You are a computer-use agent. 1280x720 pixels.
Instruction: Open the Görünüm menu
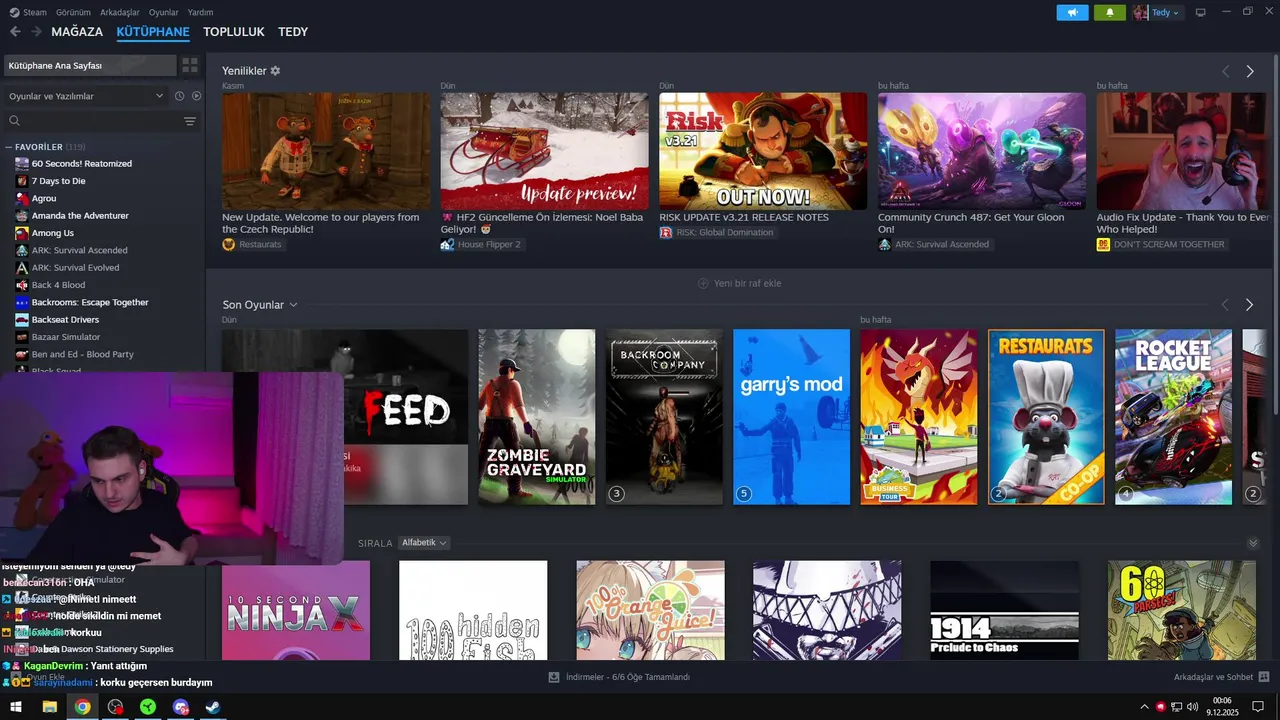click(x=73, y=12)
